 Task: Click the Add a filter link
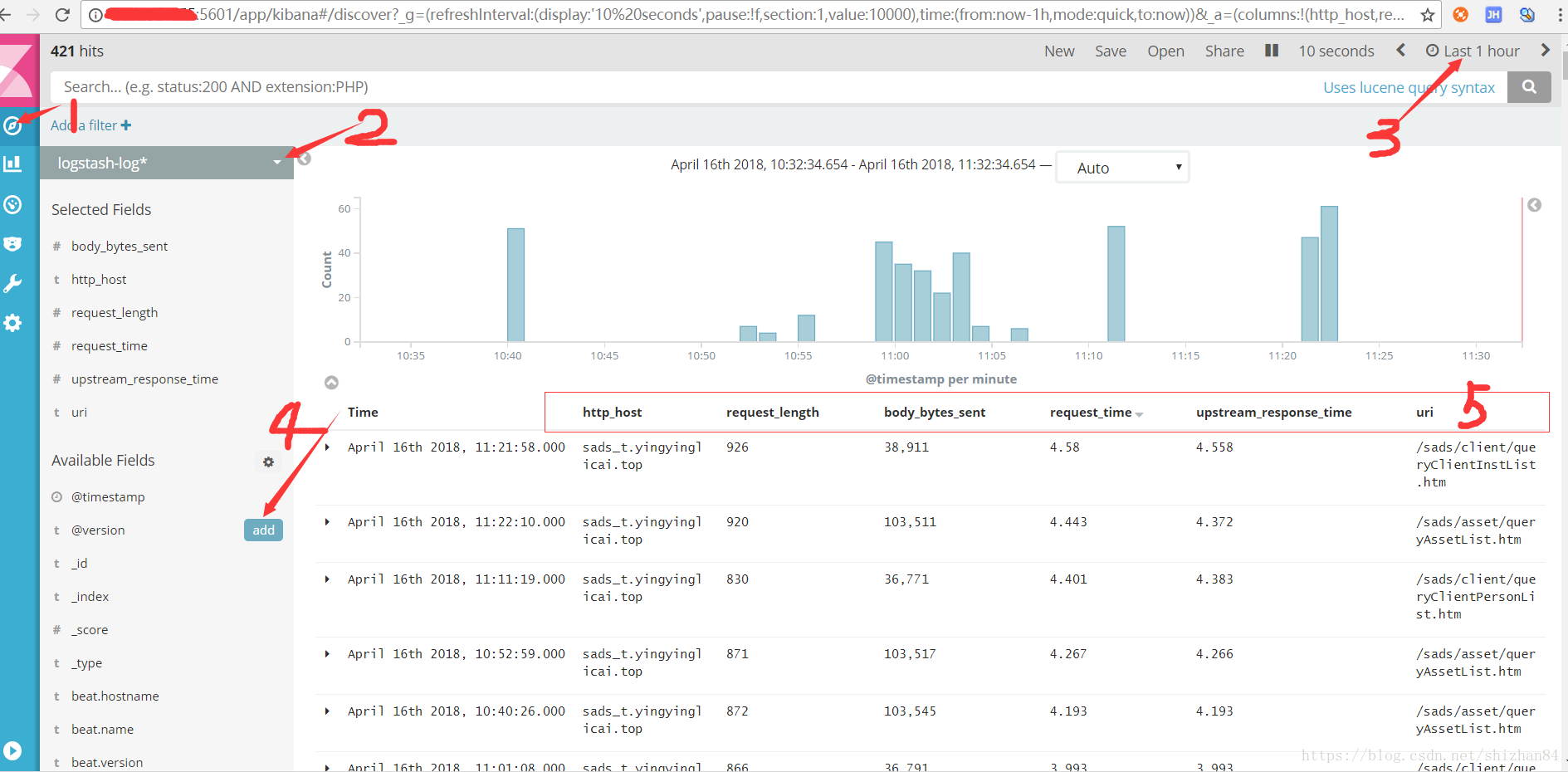(91, 125)
